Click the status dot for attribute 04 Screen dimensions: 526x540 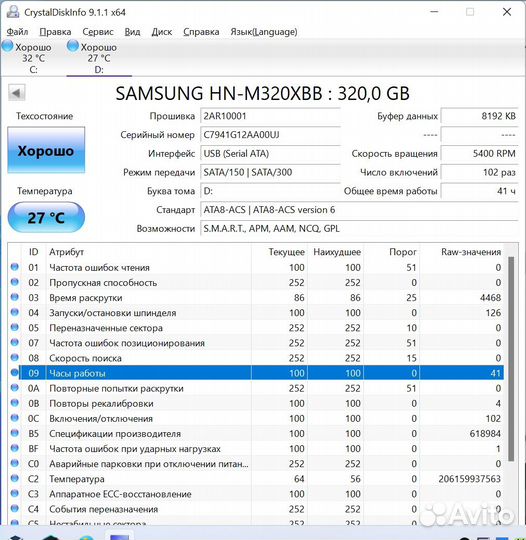click(x=14, y=312)
